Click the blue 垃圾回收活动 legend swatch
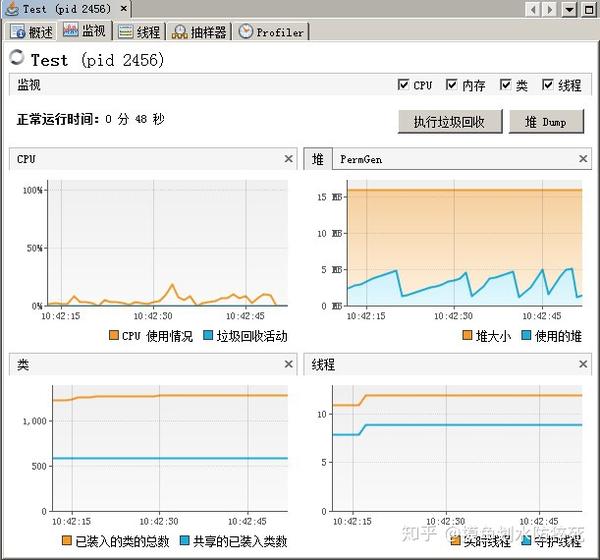The height and width of the screenshot is (560, 600). (x=208, y=335)
